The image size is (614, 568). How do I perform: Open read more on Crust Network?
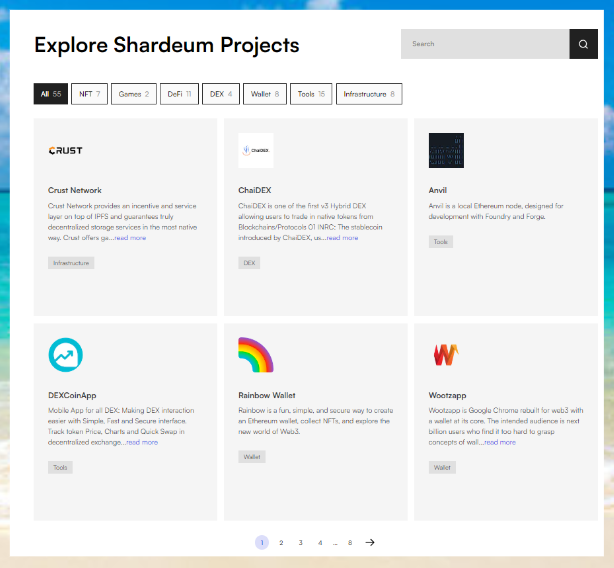pos(130,238)
